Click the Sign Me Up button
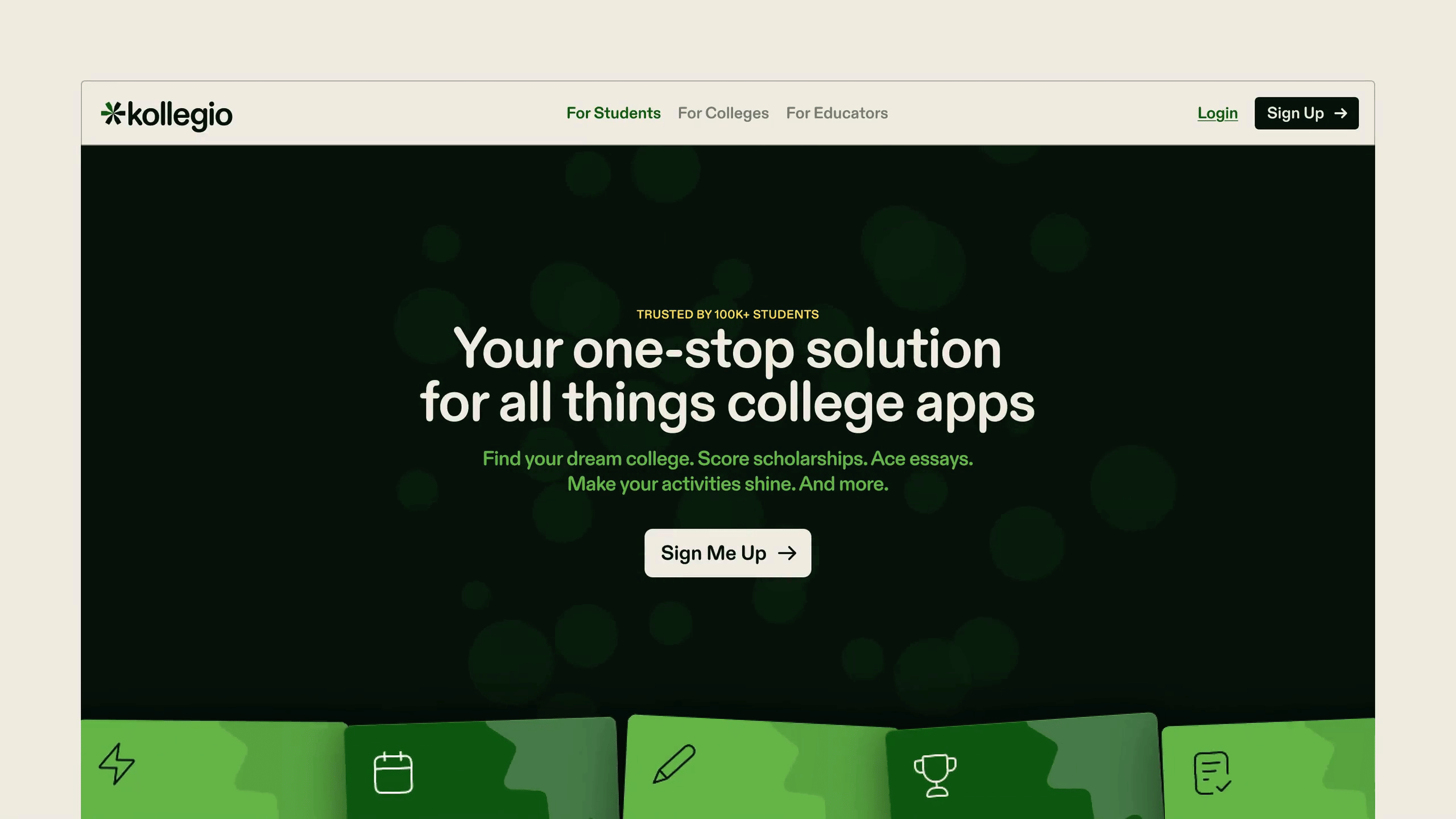Image resolution: width=1456 pixels, height=819 pixels. [727, 553]
